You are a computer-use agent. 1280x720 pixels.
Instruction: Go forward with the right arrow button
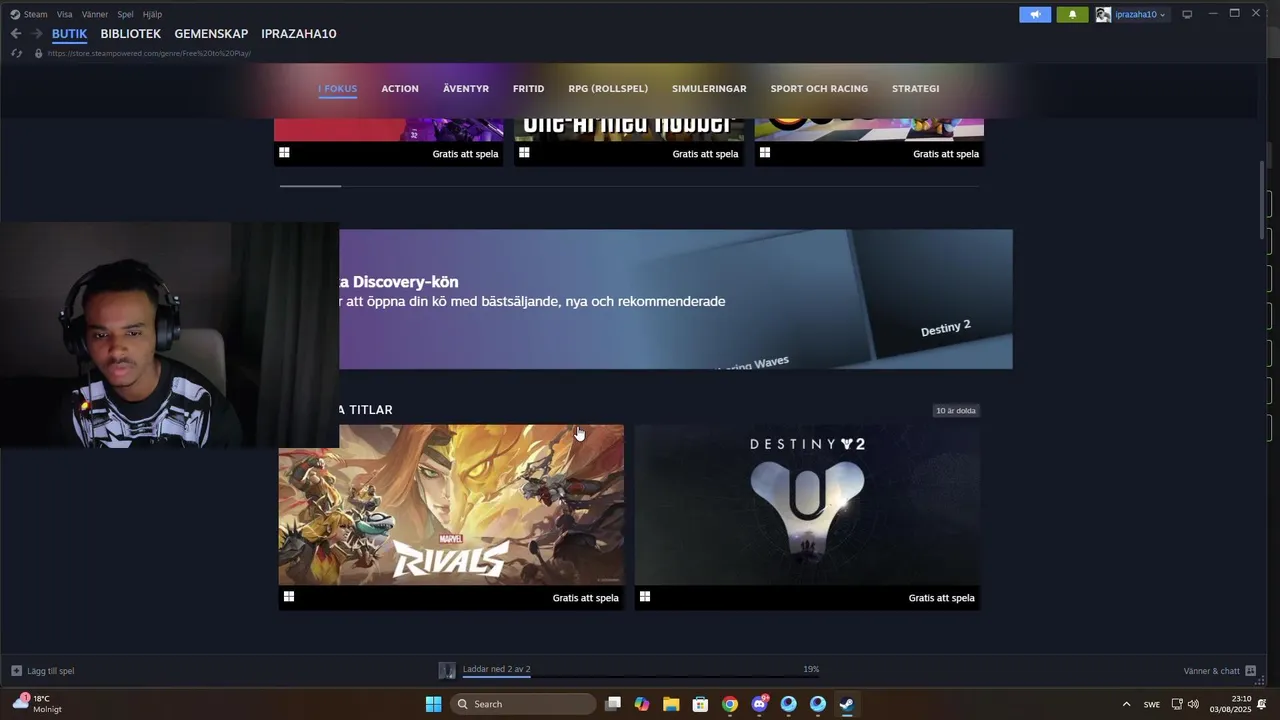[37, 34]
